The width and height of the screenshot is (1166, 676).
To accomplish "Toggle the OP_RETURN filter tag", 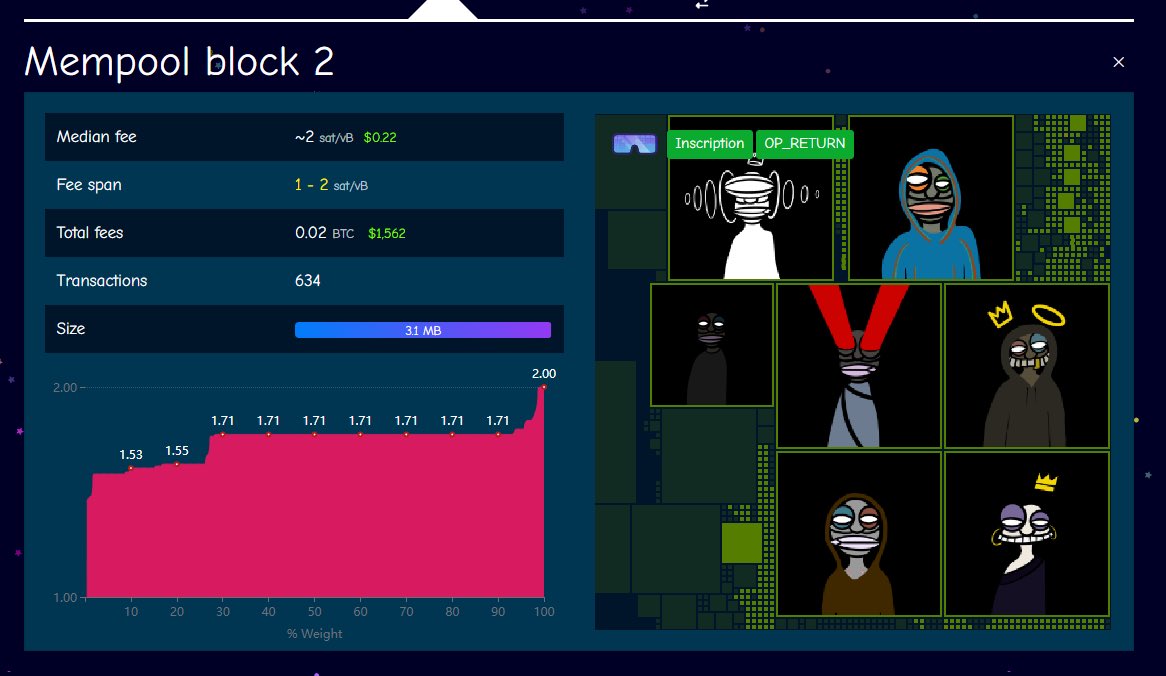I will 805,144.
